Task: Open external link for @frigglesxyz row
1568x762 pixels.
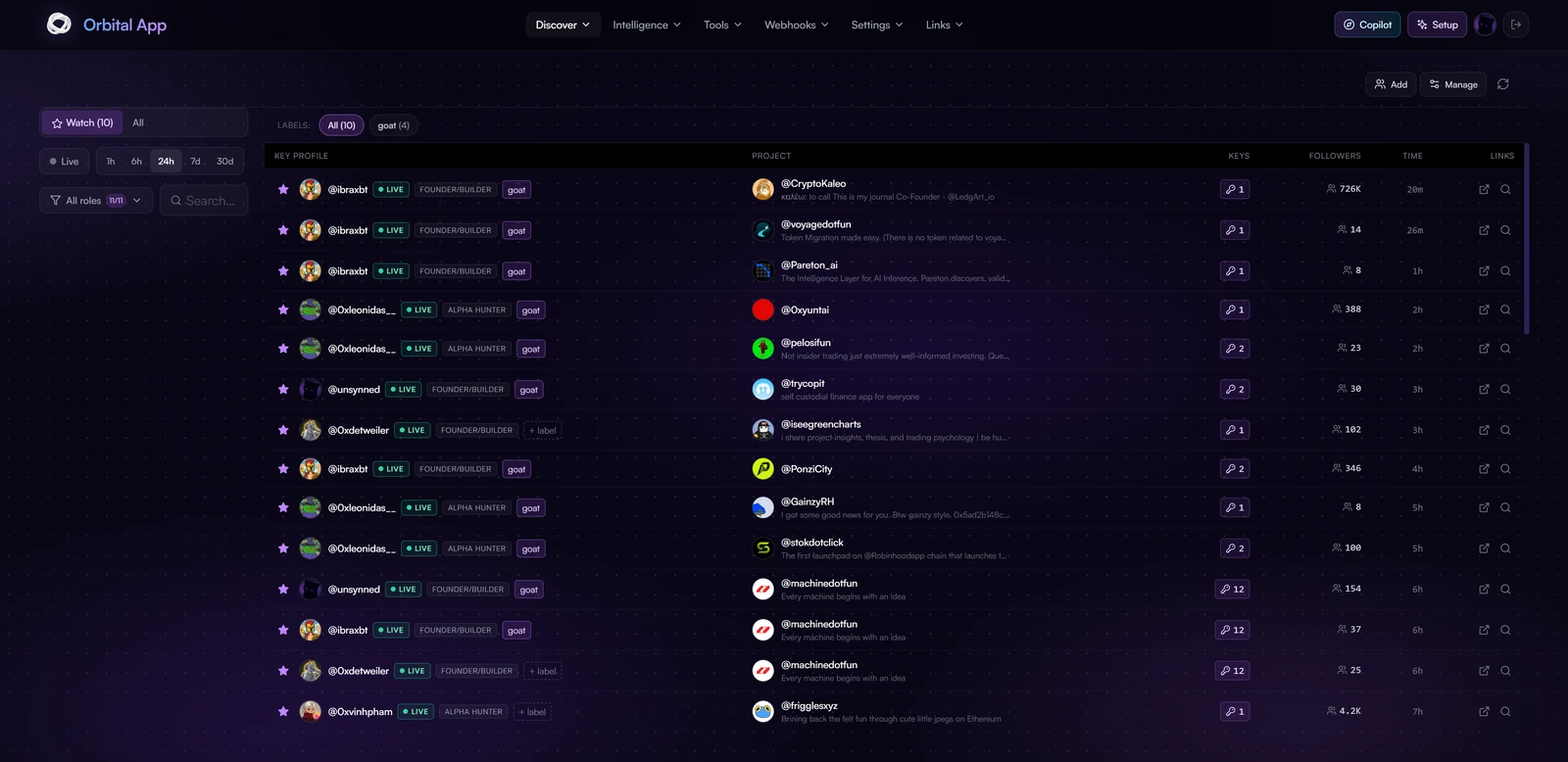Action: 1484,712
